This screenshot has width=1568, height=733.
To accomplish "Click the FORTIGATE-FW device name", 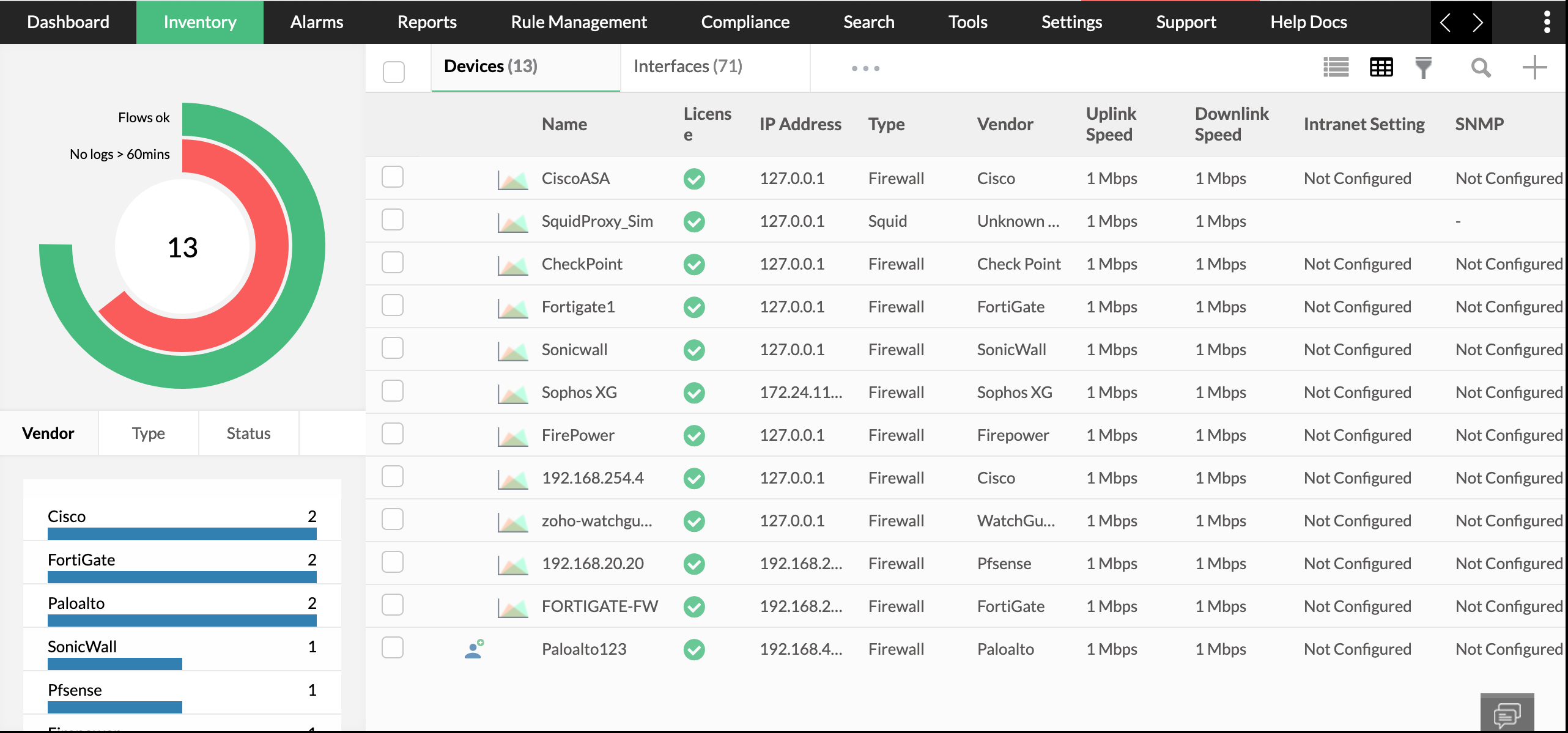I will tap(599, 606).
